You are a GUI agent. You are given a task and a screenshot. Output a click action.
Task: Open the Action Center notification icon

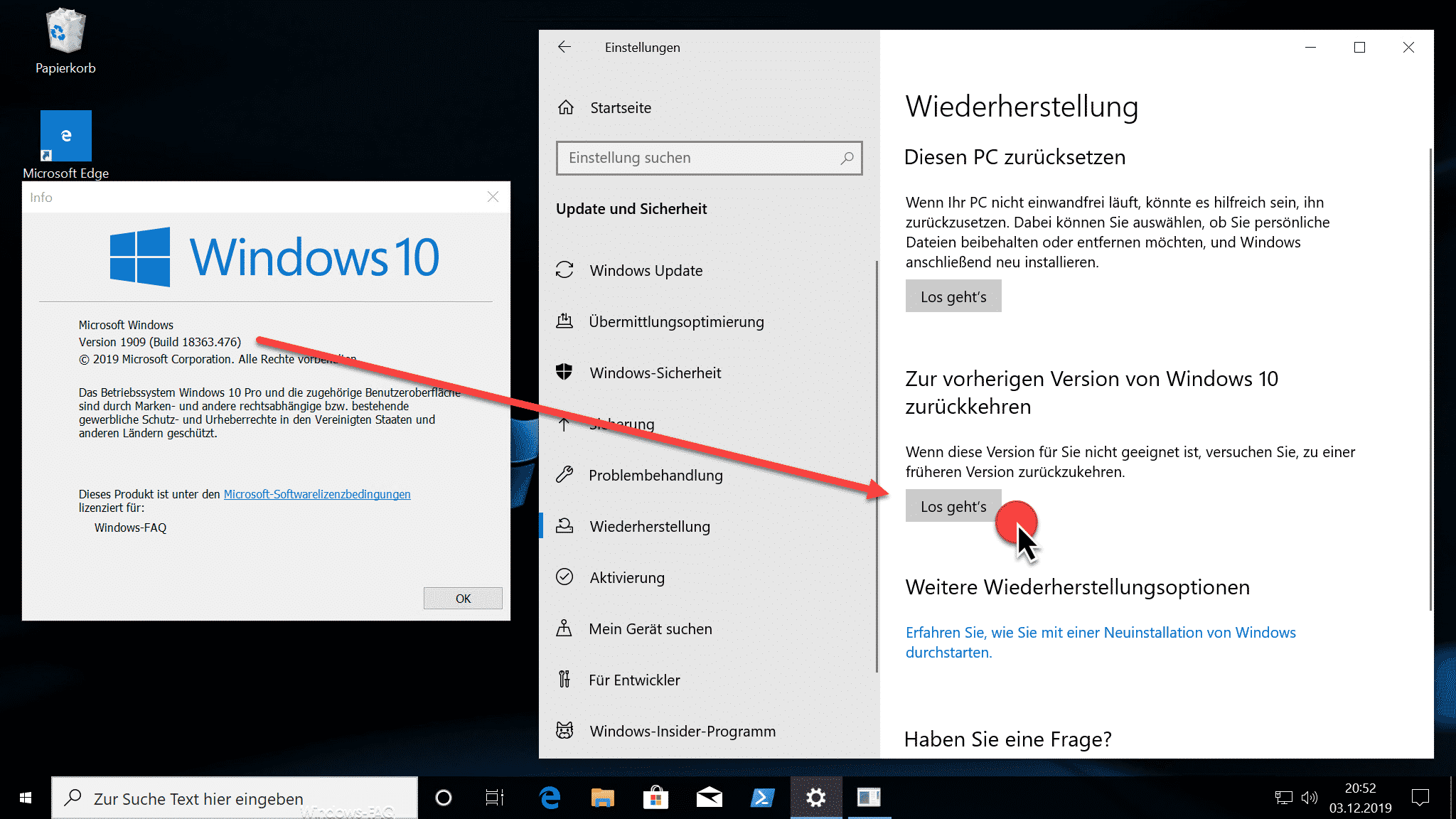[1420, 798]
